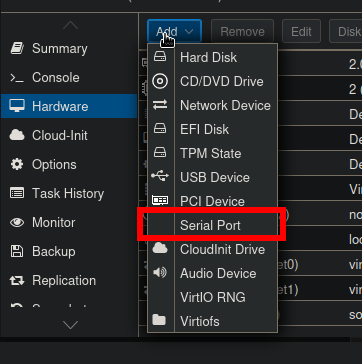Open the Summary sidebar tab
This screenshot has width=362, height=364.
point(69,49)
